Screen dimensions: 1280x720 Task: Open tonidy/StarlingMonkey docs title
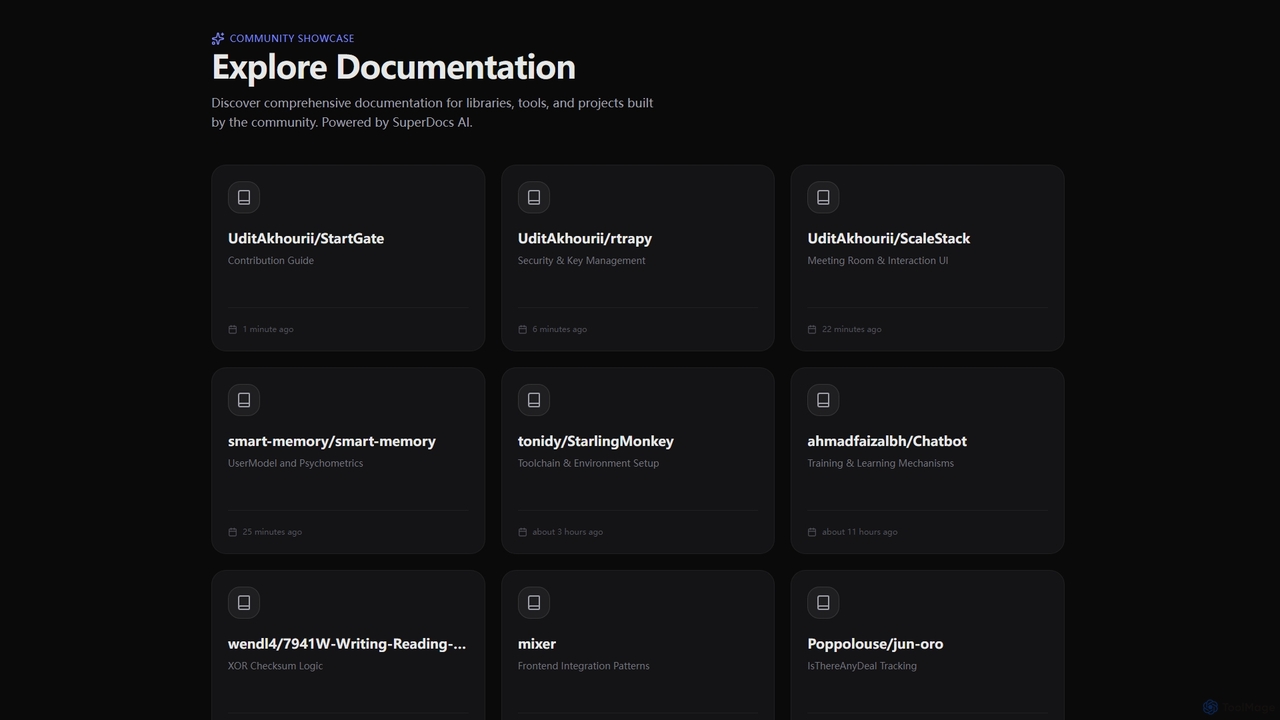pos(596,441)
